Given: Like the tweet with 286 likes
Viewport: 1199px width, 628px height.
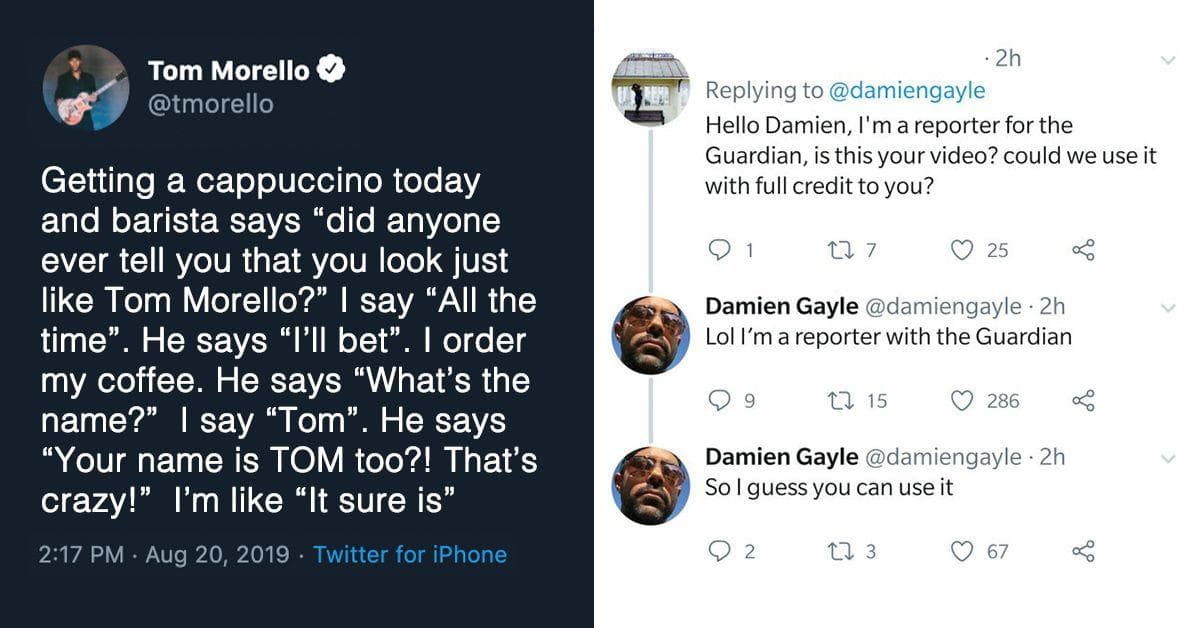Looking at the screenshot, I should (x=962, y=401).
